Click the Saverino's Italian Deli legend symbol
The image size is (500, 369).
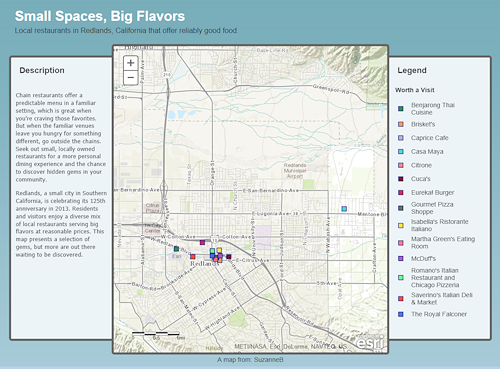click(401, 298)
